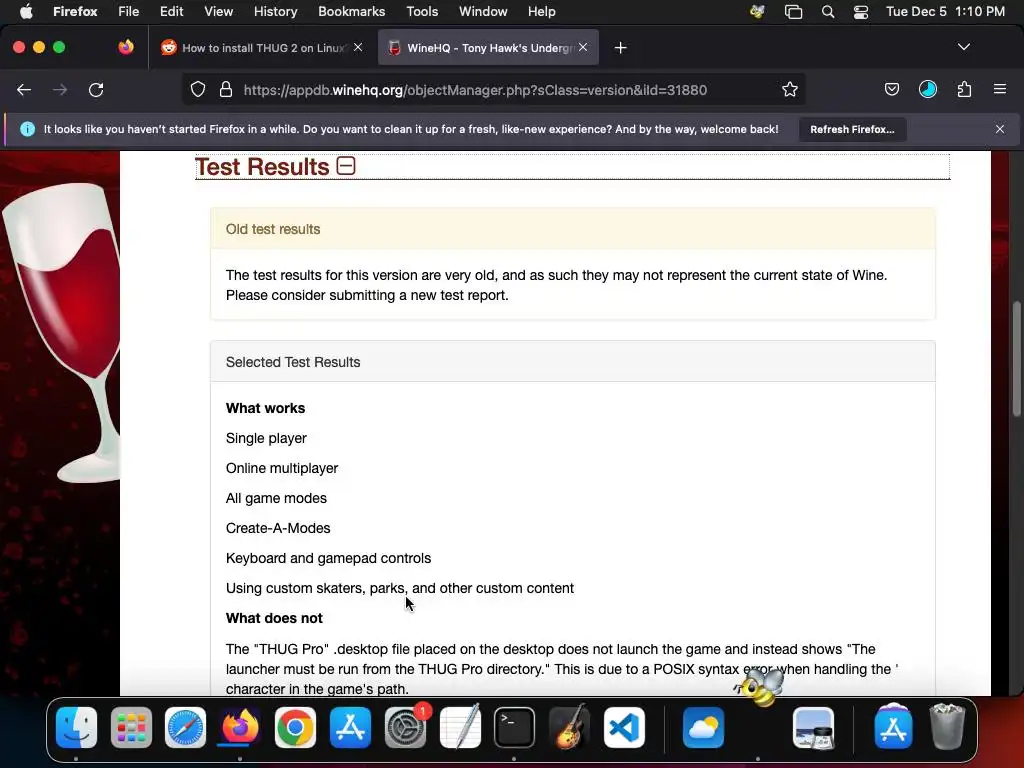Viewport: 1024px width, 768px height.
Task: Click the URL address bar
Action: click(x=474, y=90)
